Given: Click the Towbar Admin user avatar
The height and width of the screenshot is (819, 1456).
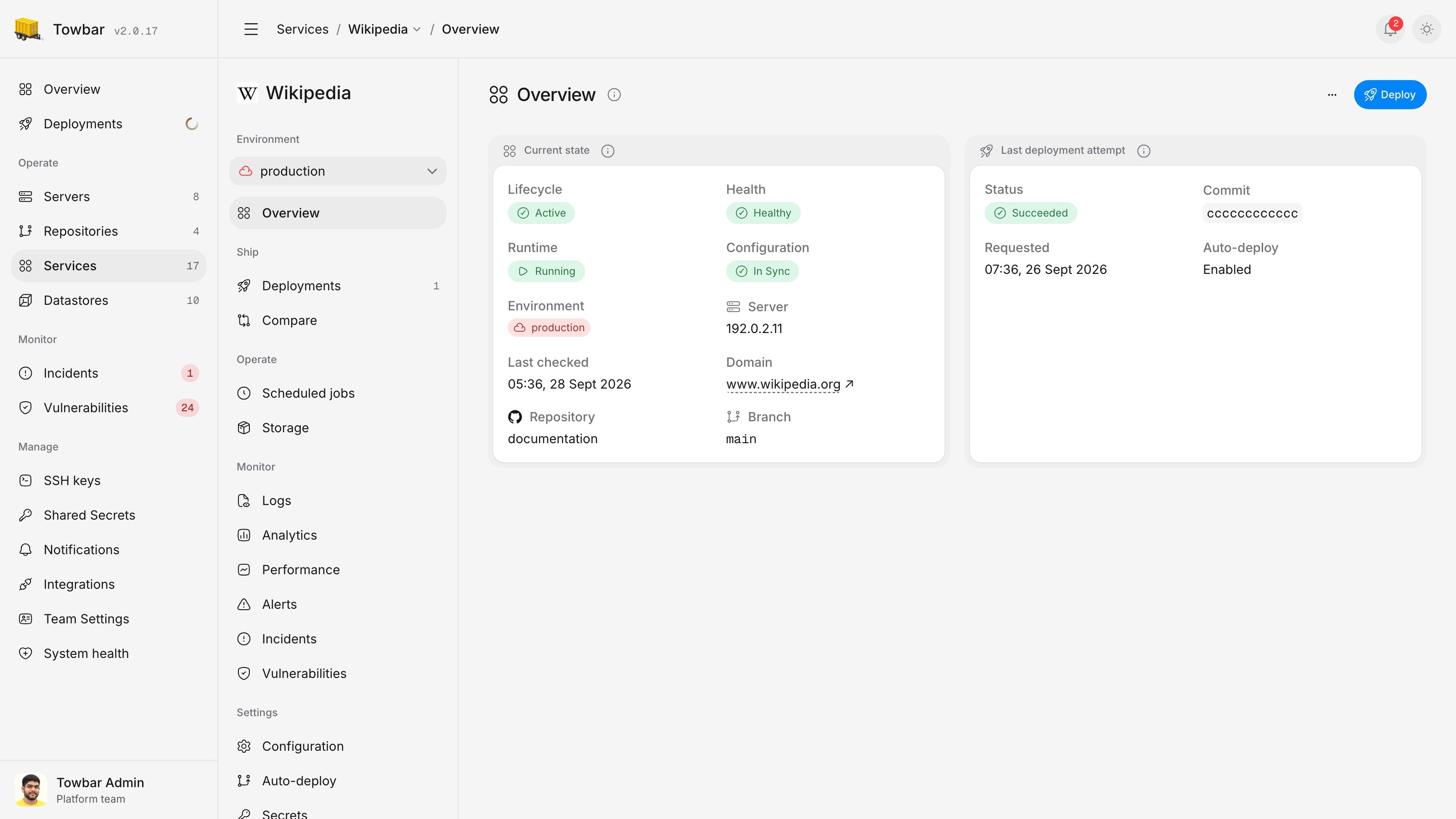Looking at the screenshot, I should click(30, 789).
